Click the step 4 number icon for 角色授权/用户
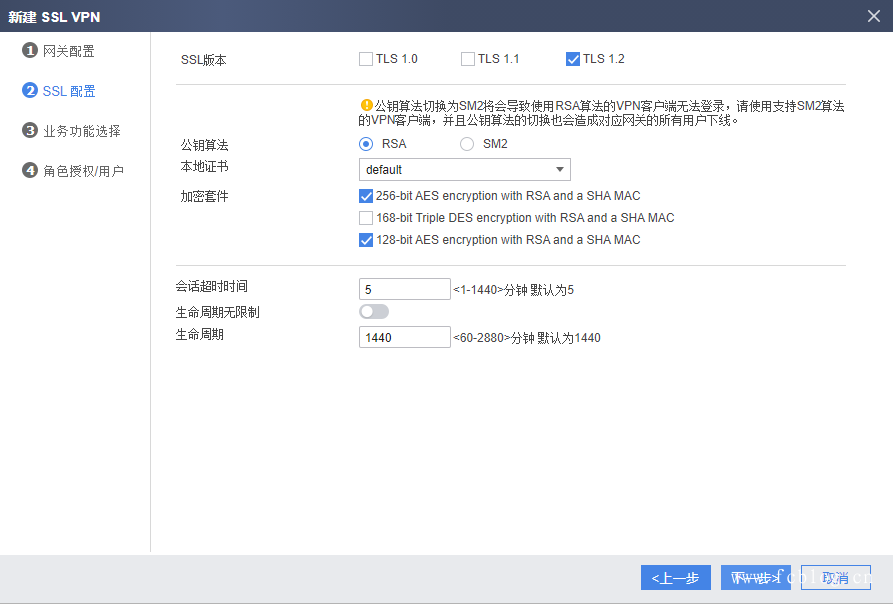The image size is (893, 604). [30, 171]
